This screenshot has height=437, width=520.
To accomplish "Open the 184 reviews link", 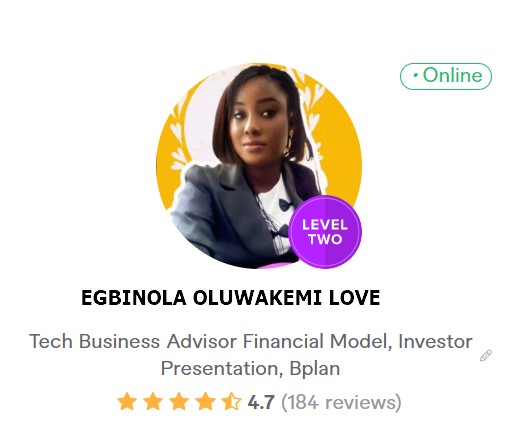I will pyautogui.click(x=341, y=402).
